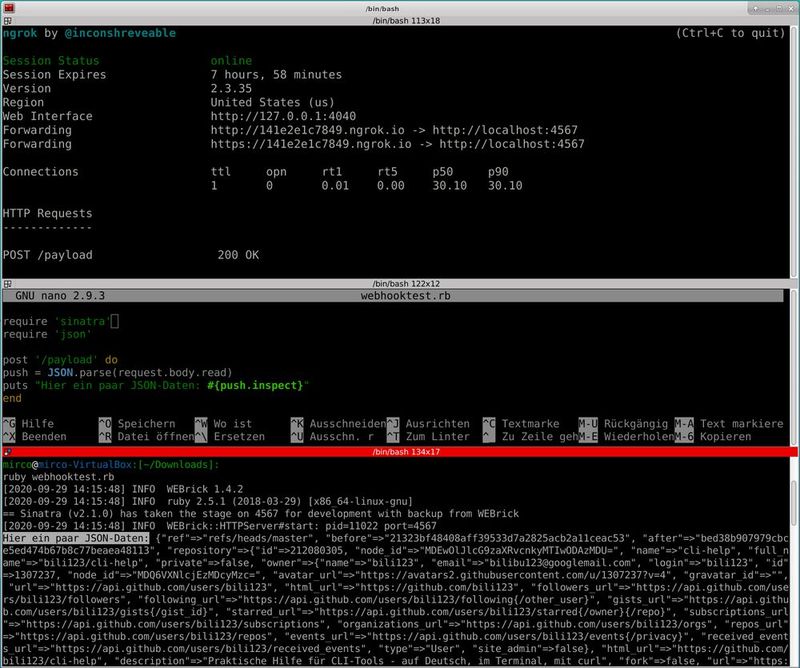Click the 'WEBrick 1.4.2' log line
800x668 pixels.
[x=122, y=489]
